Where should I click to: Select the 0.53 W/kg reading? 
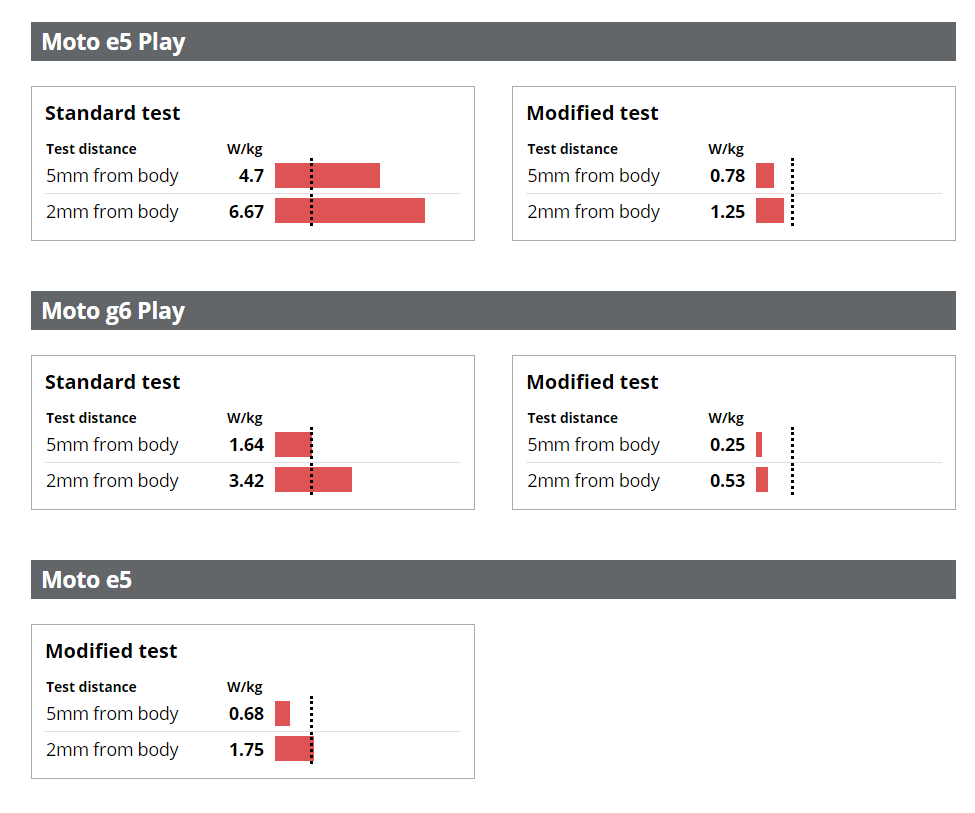coord(727,481)
